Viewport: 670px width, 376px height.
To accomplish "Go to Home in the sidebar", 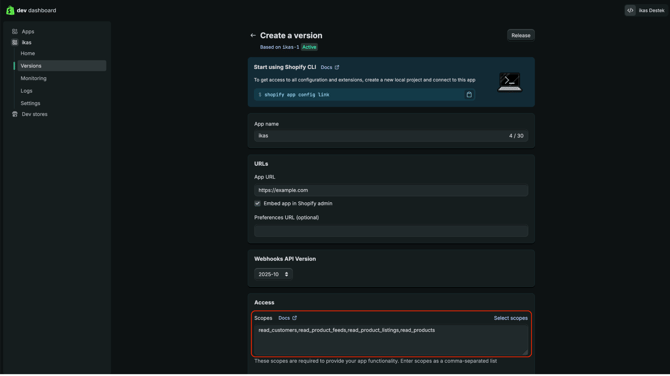I will click(28, 53).
